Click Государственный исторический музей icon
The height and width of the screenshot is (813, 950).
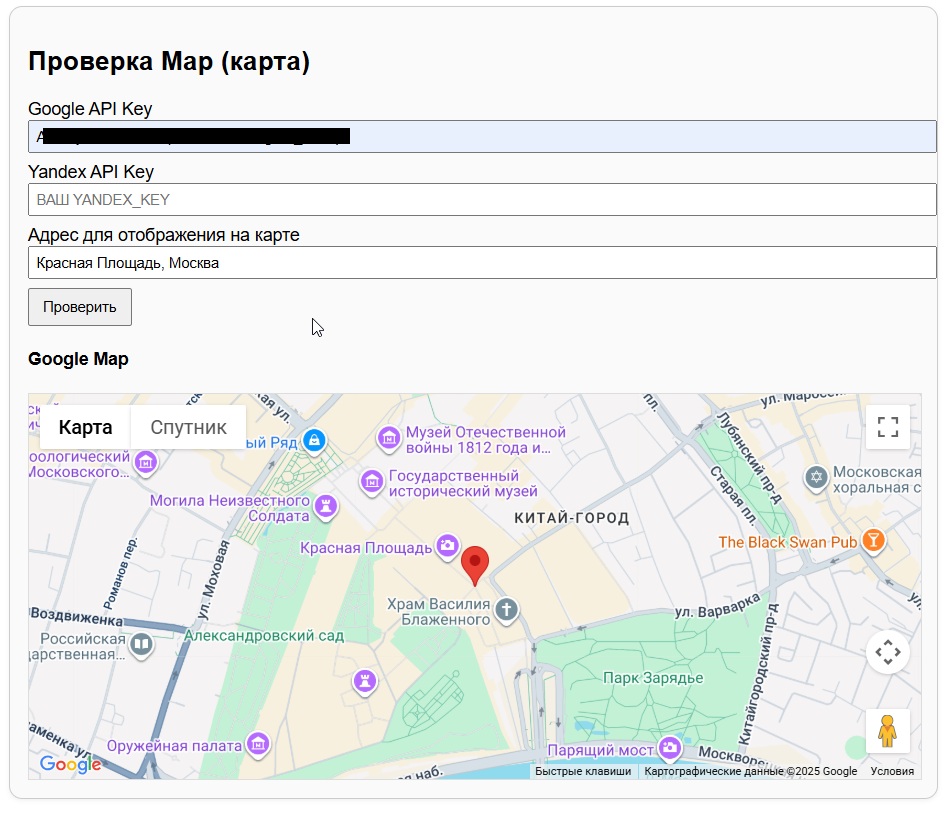click(x=372, y=483)
